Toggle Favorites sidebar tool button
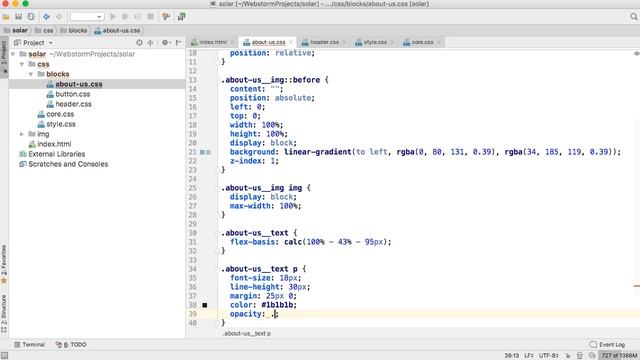Viewport: 640px width, 360px height. [4, 264]
